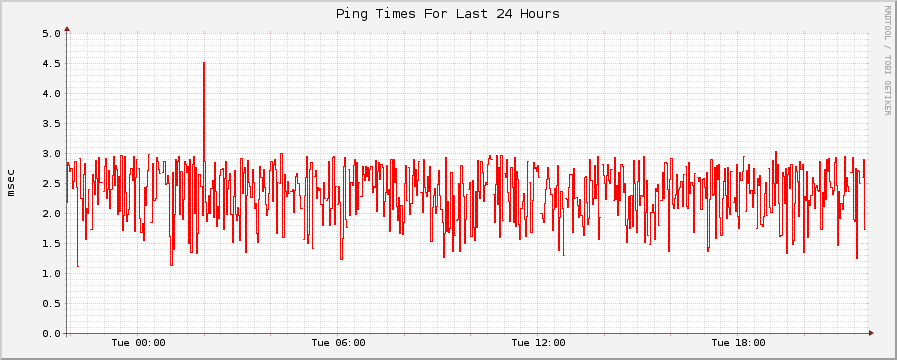The image size is (897, 360).
Task: Click the 2.5 y-axis value
Action: pyautogui.click(x=51, y=183)
